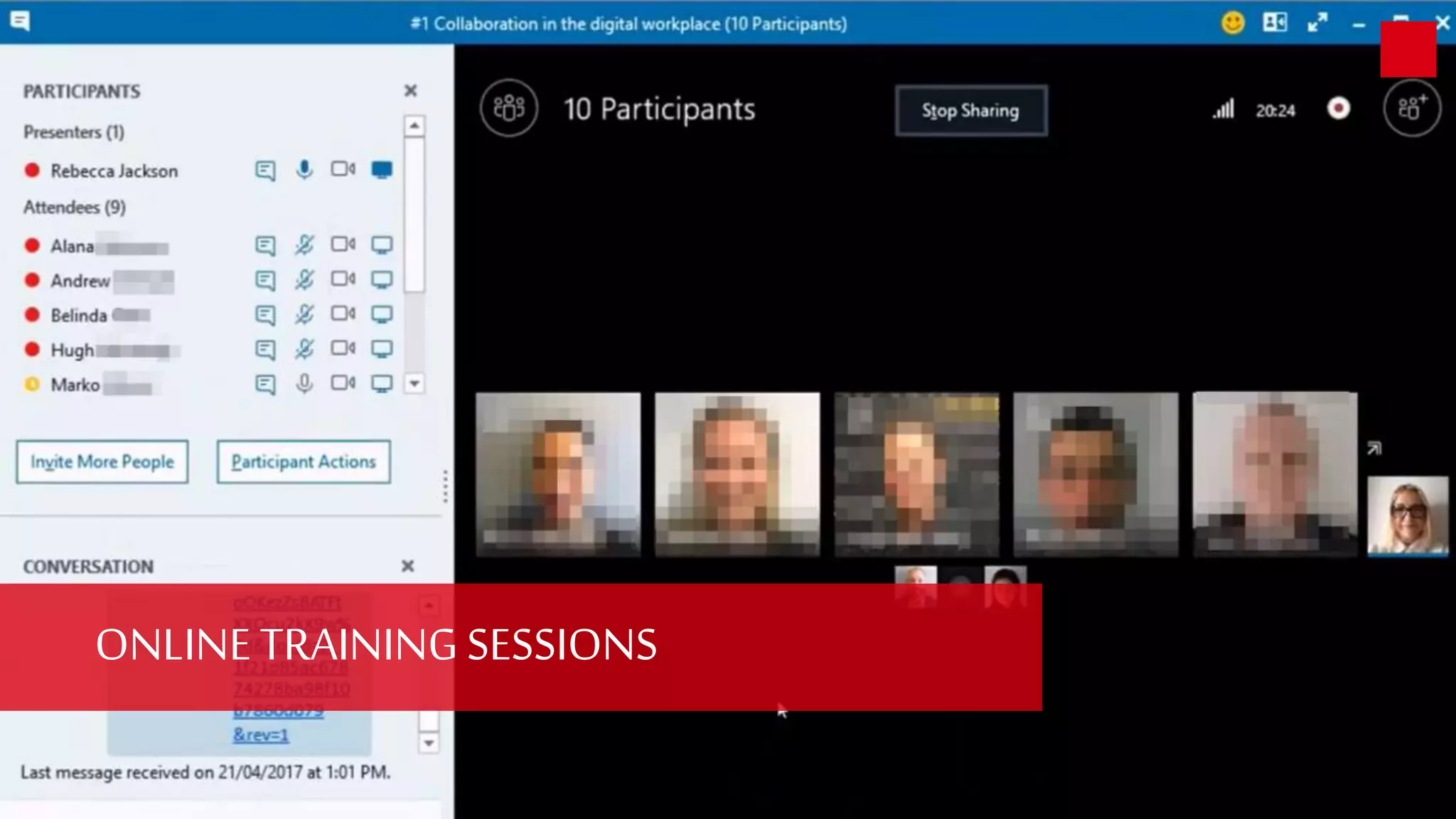The width and height of the screenshot is (1456, 819).
Task: Click the presenter's own video preview
Action: pos(1408,516)
